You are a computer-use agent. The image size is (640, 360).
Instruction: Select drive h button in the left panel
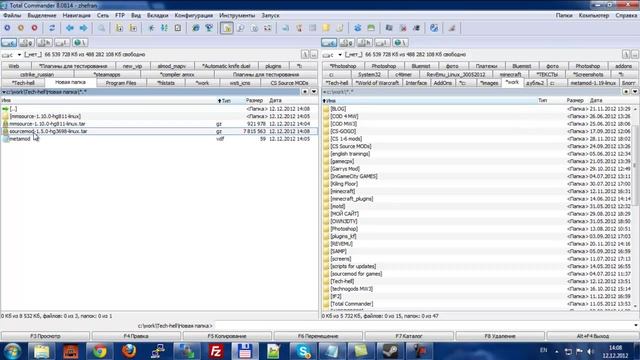click(44, 42)
